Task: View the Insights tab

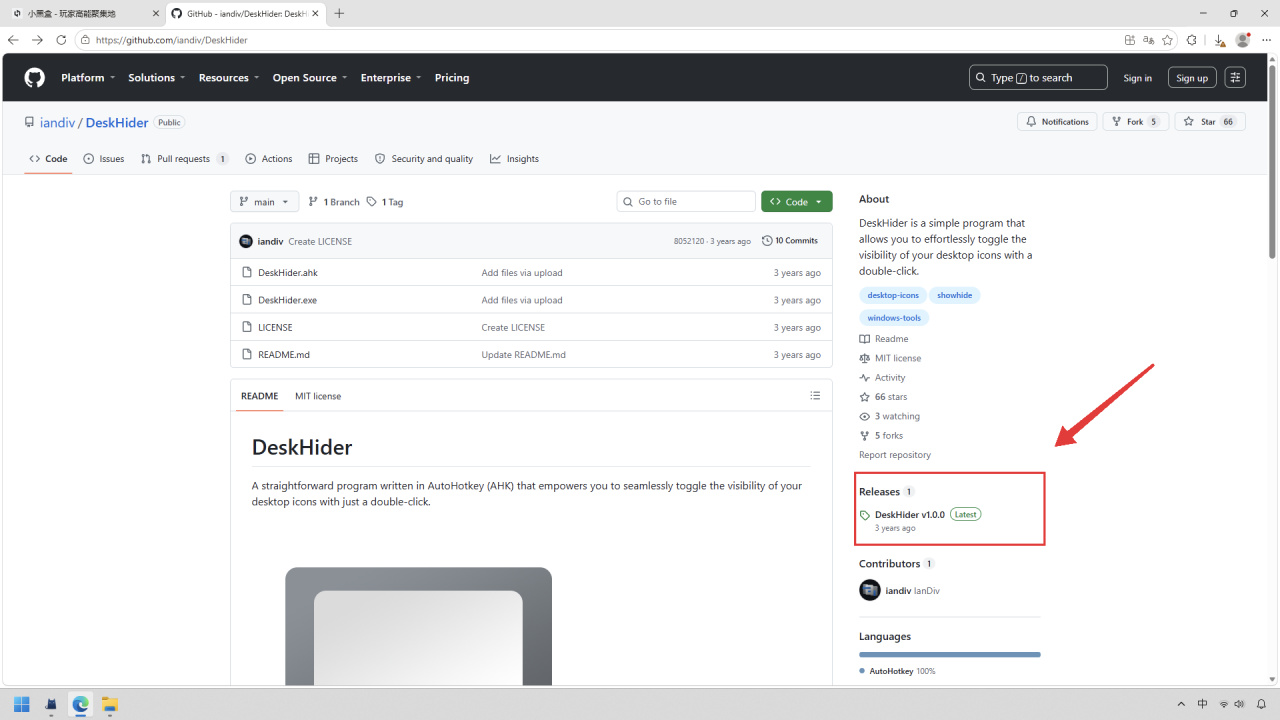Action: (514, 159)
